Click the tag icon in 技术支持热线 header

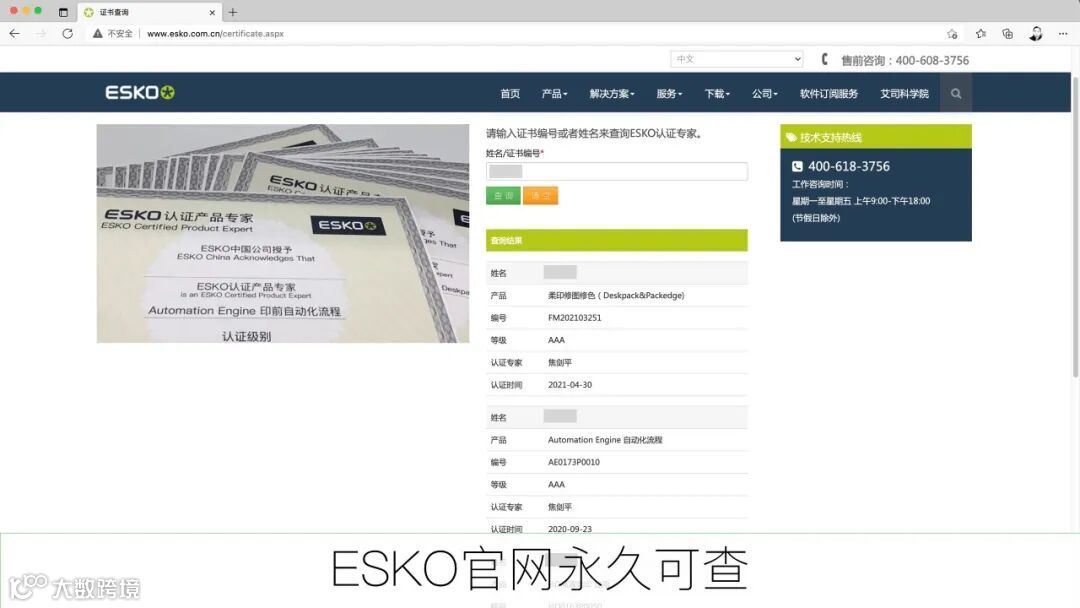tap(791, 137)
